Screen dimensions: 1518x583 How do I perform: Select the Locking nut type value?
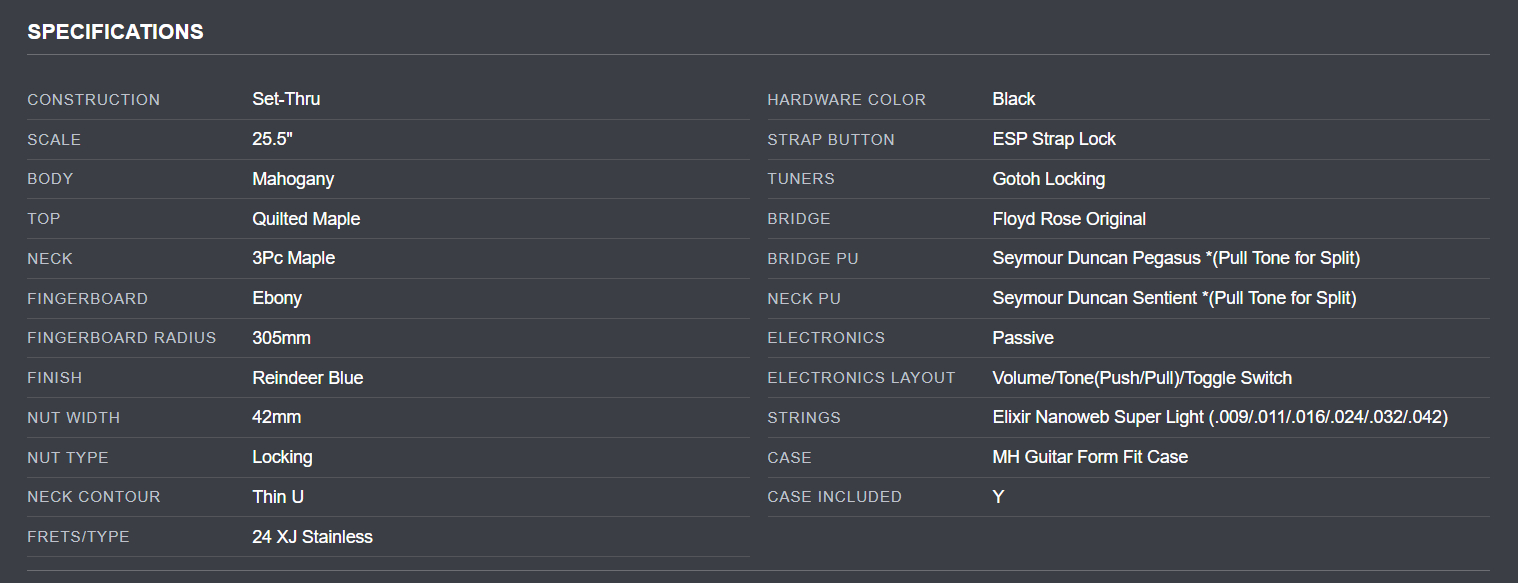pos(282,457)
